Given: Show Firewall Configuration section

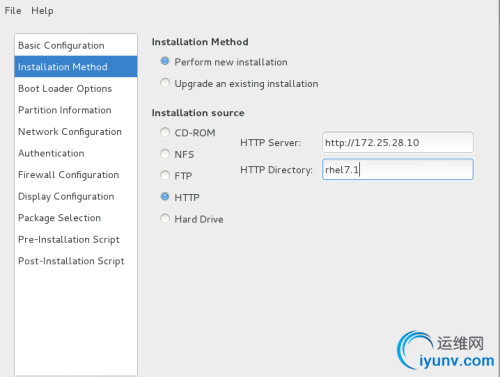Looking at the screenshot, I should point(76,175).
